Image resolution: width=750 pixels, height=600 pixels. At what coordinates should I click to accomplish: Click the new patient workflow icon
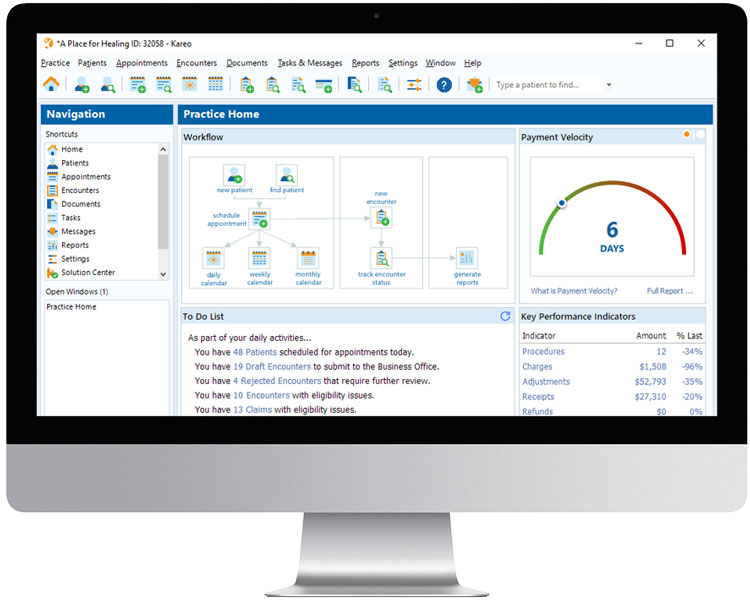tap(234, 175)
